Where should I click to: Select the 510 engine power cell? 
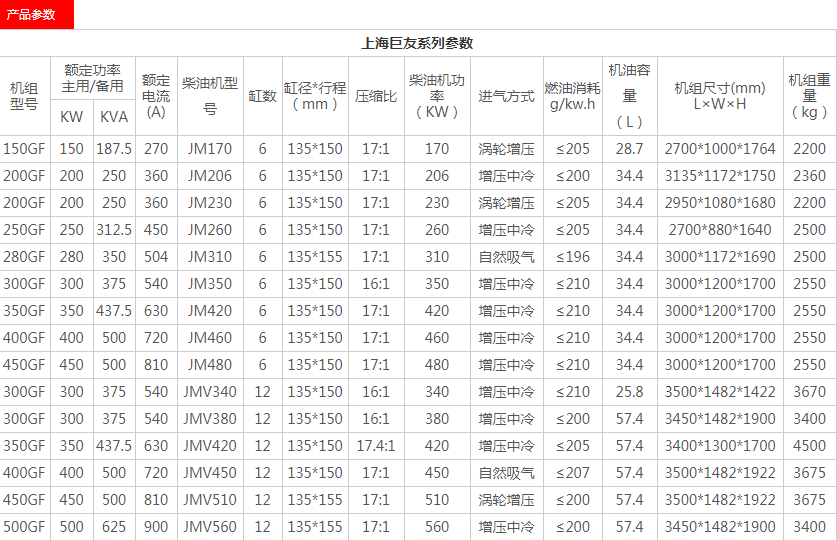click(x=437, y=500)
